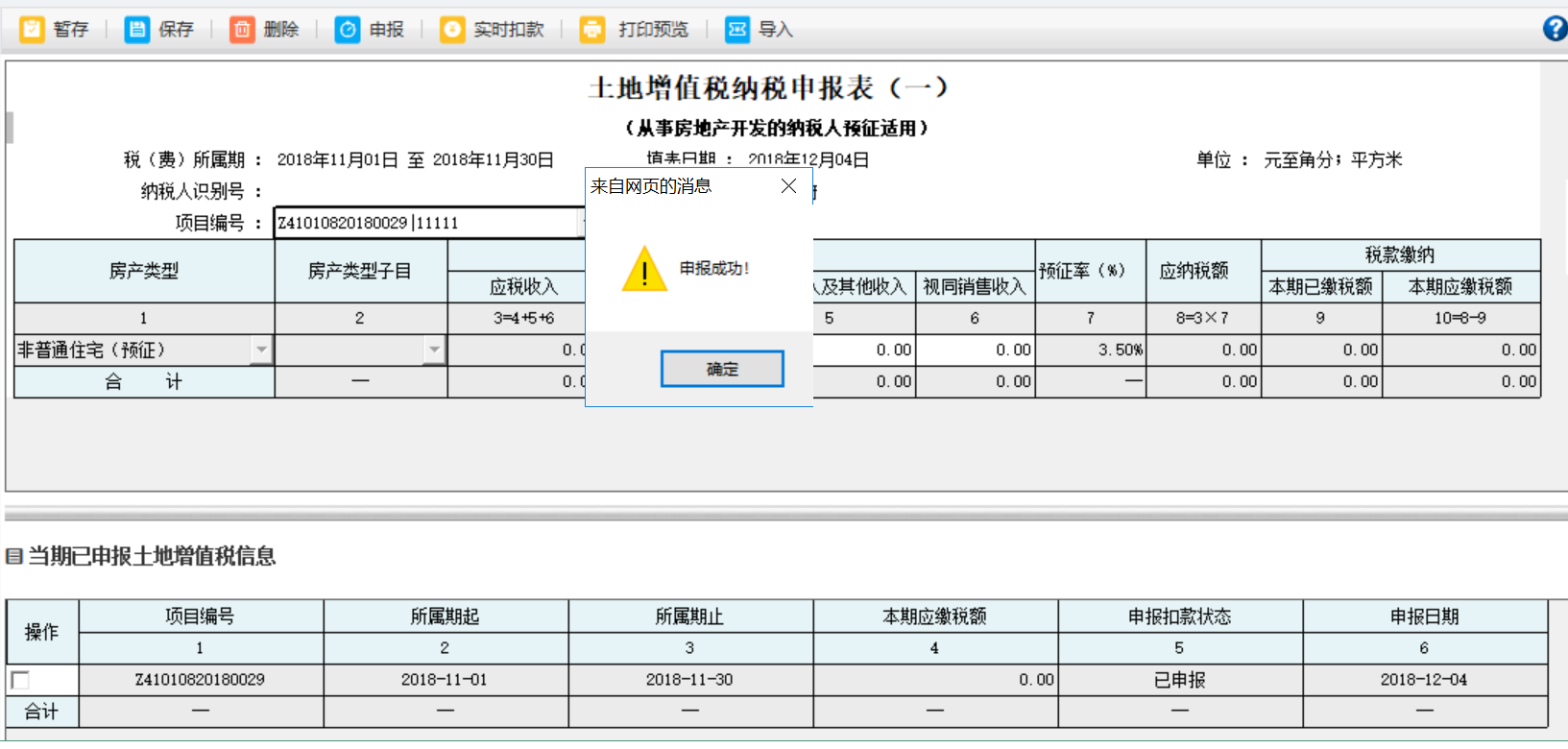Tick checkbox for record Z41010820180029

tap(20, 680)
